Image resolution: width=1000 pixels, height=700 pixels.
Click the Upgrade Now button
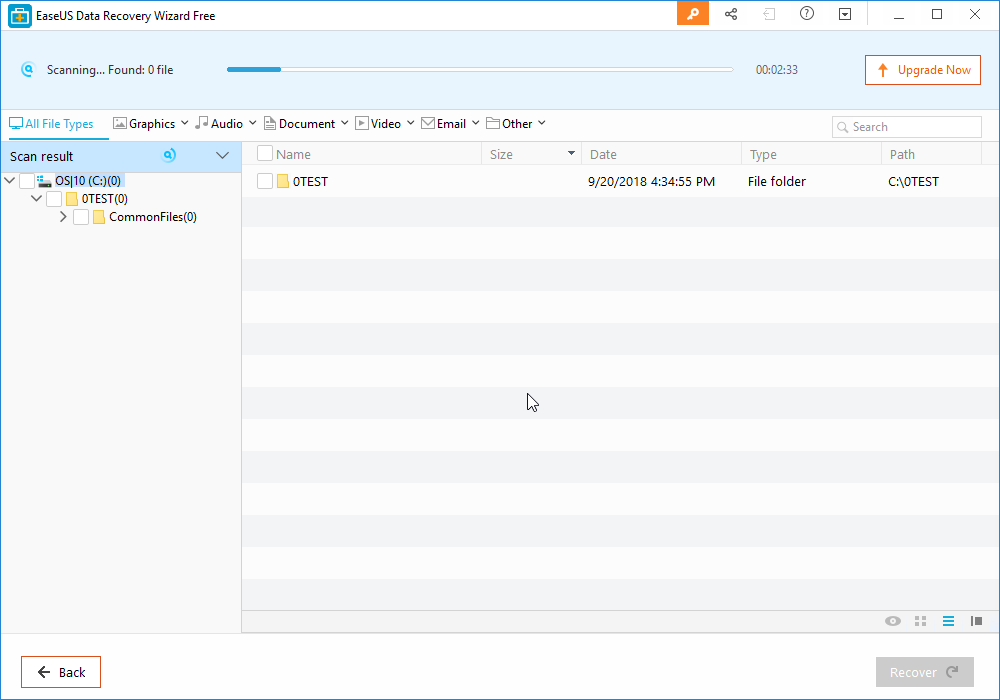click(x=923, y=70)
